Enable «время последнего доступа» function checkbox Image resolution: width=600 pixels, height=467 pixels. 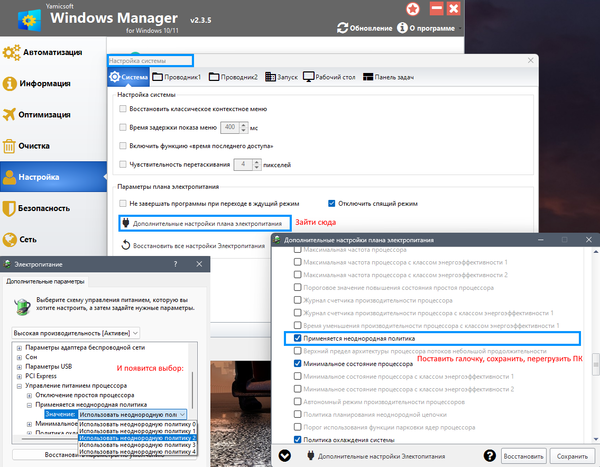pos(123,145)
